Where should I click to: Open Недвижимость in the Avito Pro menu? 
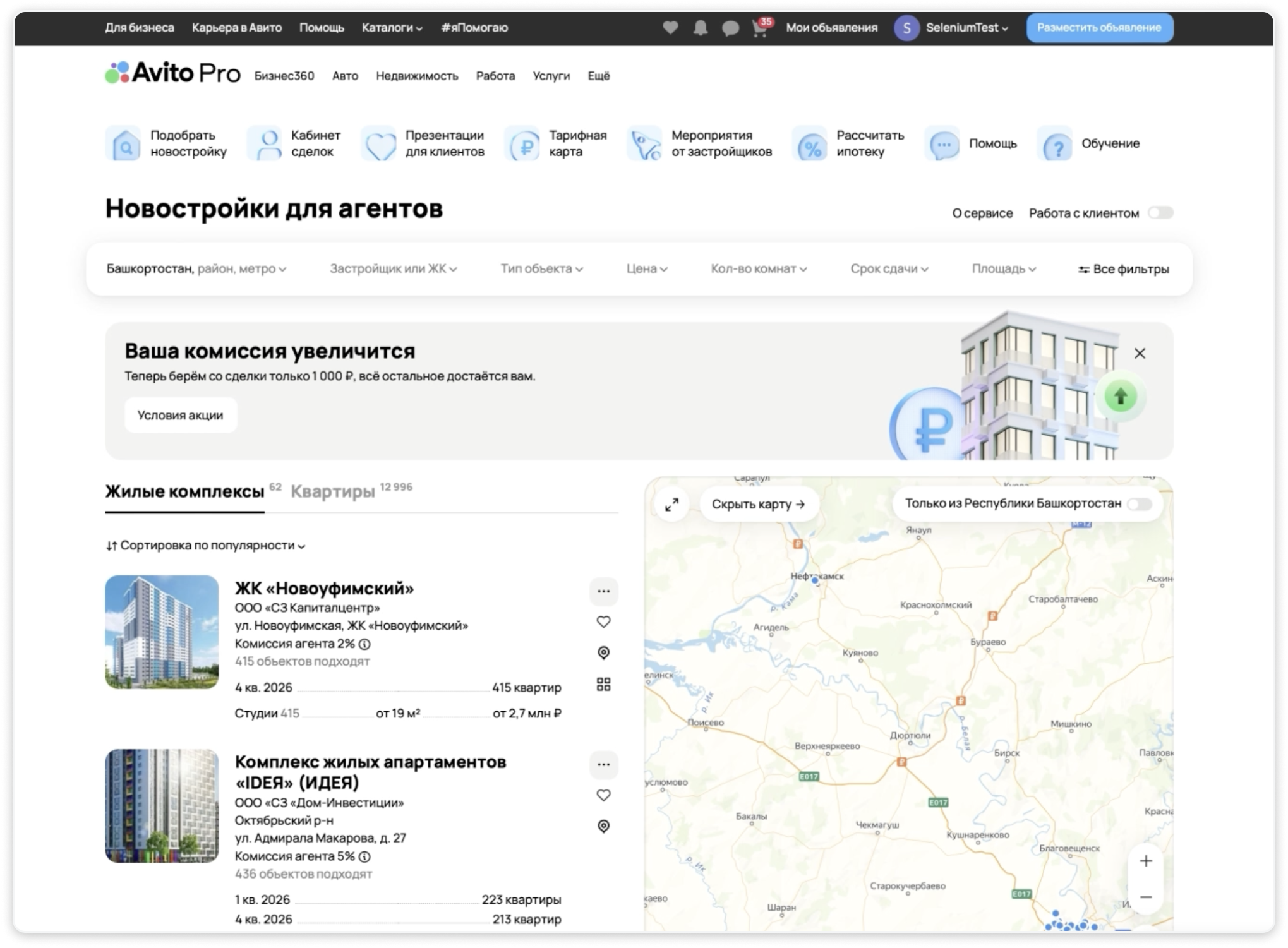[417, 76]
